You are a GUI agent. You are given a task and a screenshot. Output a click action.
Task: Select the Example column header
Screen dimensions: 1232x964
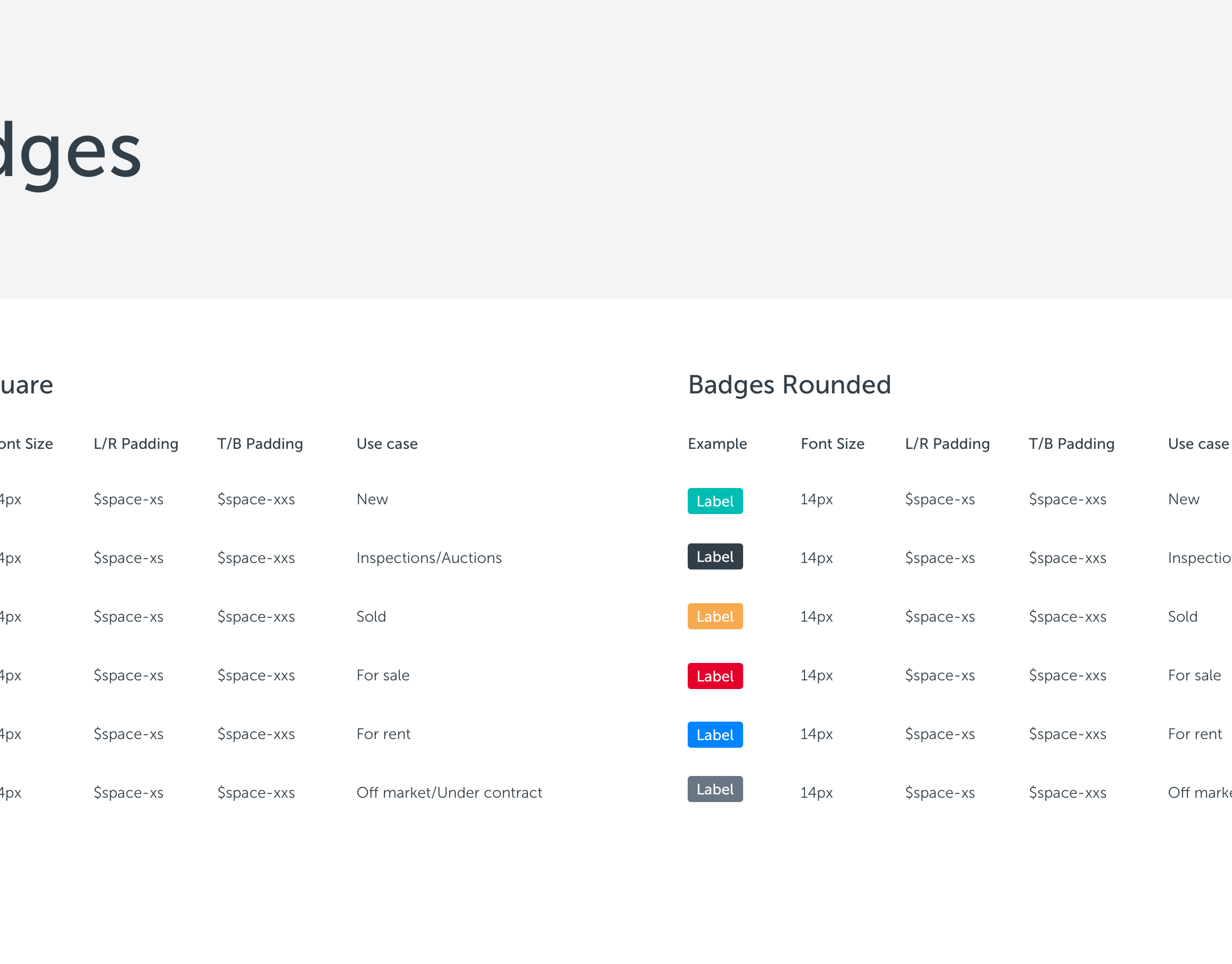point(717,443)
